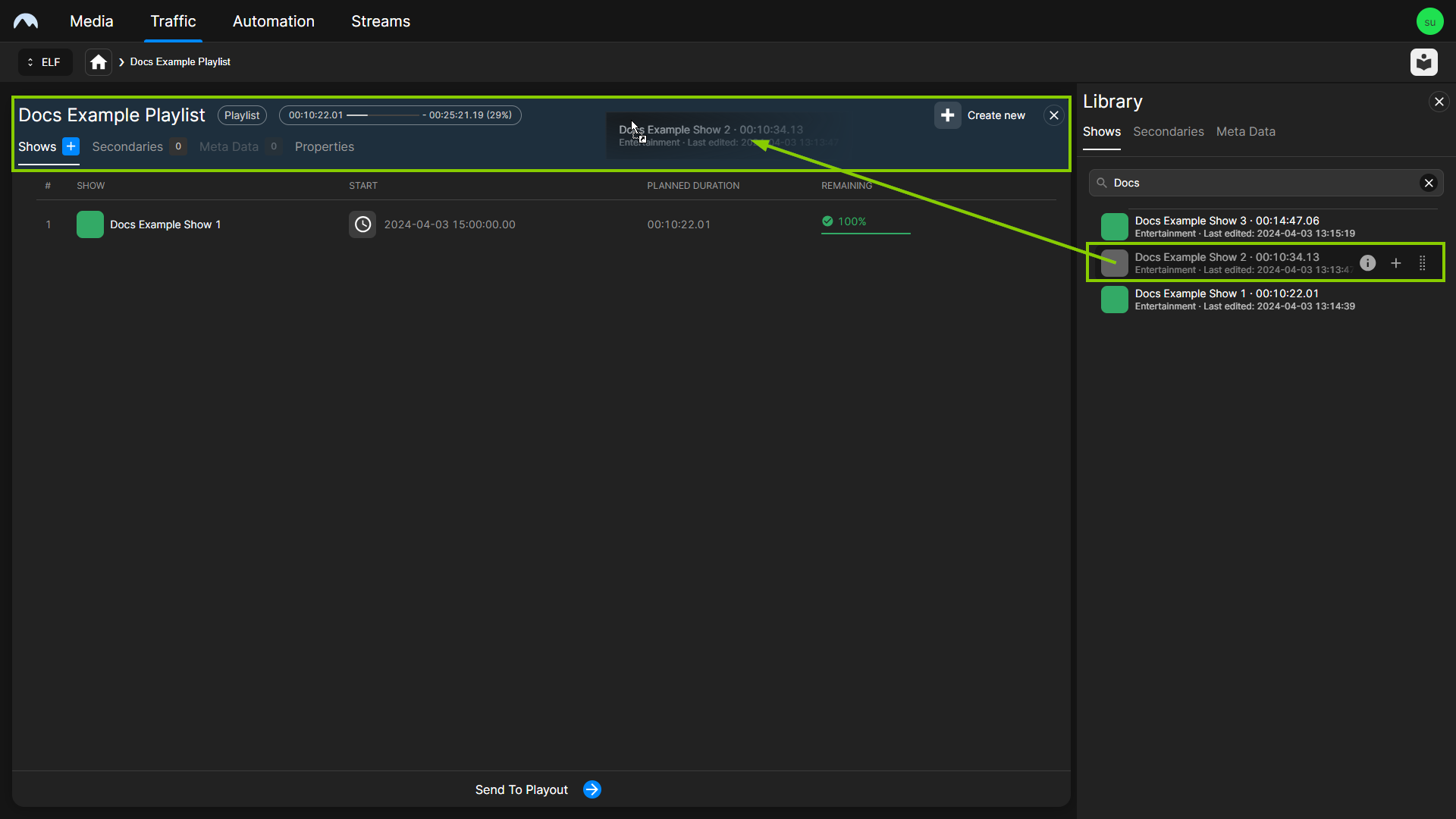Click into the Library search input field

[x=1259, y=183]
